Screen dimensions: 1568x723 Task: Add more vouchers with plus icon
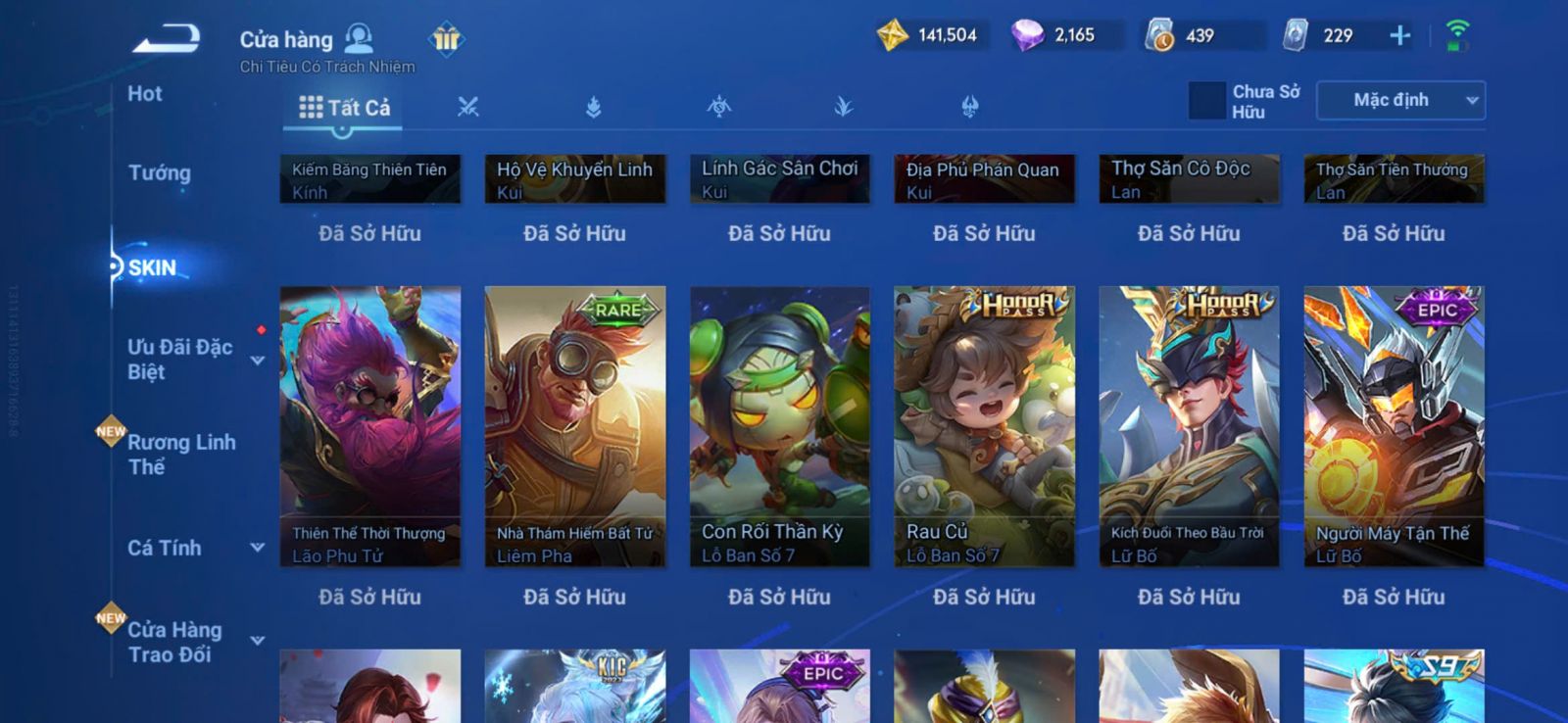tap(1400, 35)
